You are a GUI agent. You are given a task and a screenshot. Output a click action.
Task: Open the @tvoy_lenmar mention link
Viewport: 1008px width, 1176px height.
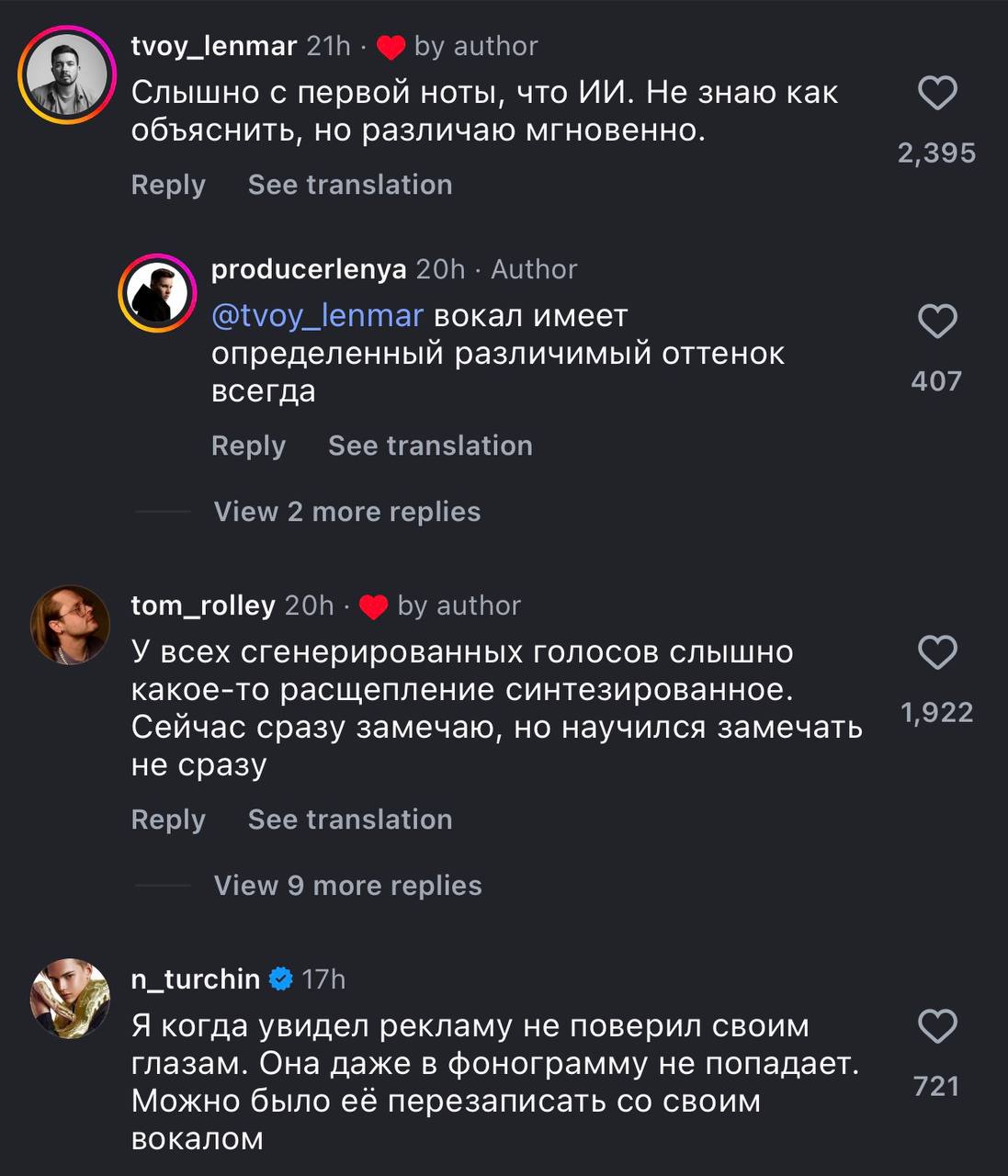tap(317, 316)
